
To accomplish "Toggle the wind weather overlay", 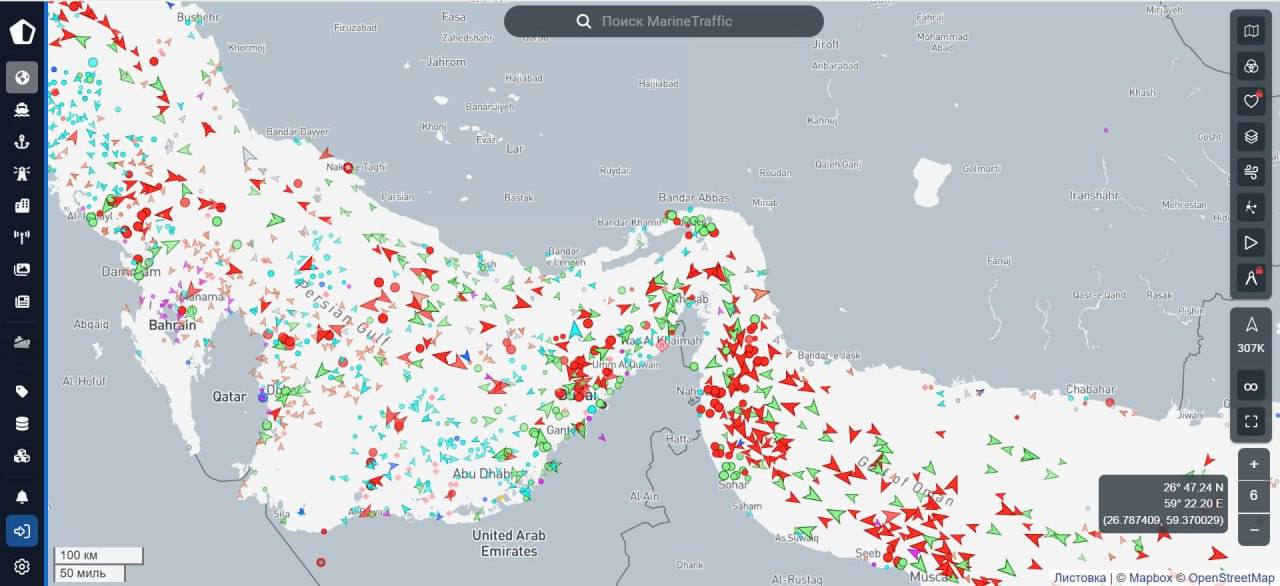I will tap(1250, 172).
